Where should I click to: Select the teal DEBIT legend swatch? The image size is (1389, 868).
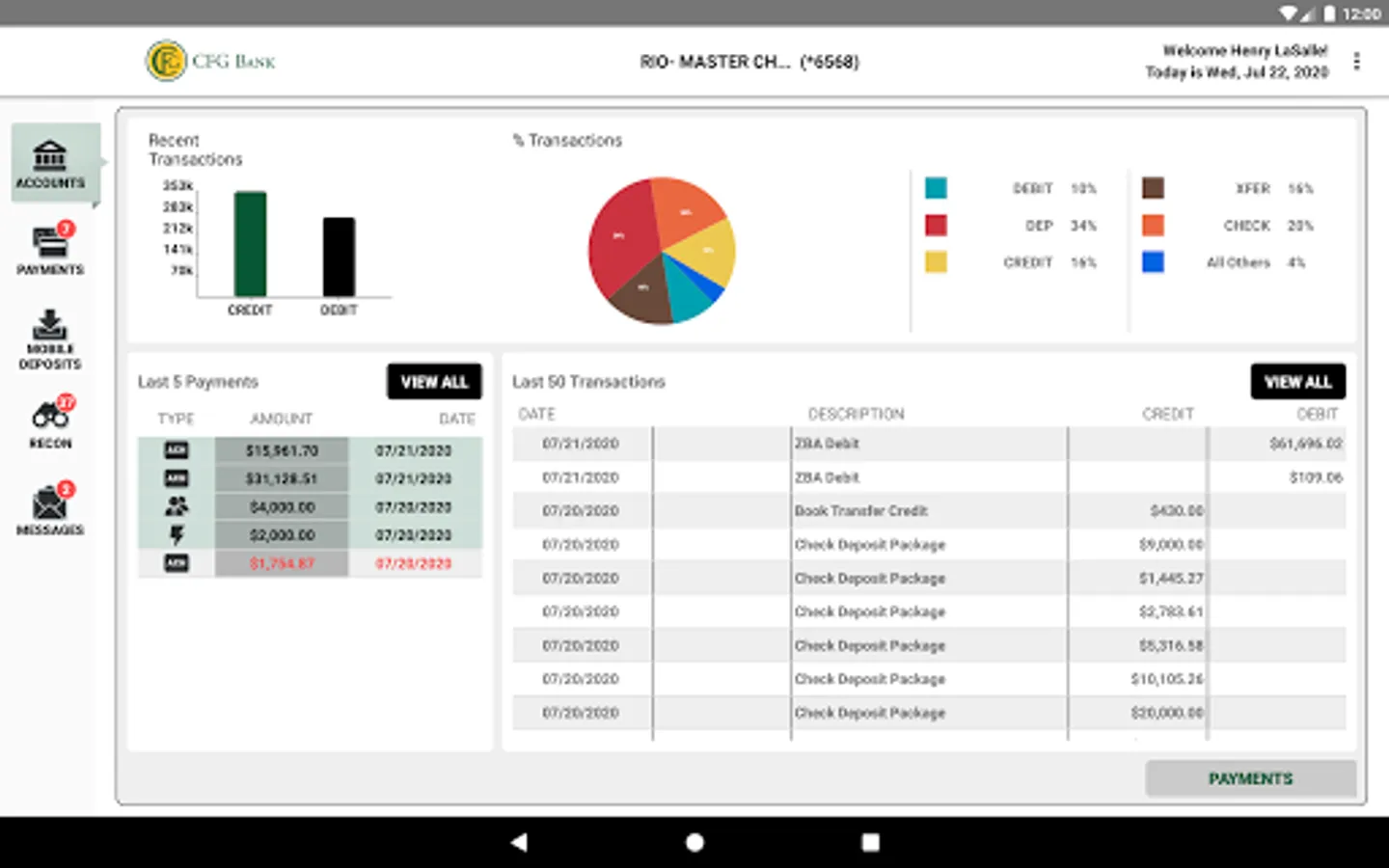pyautogui.click(x=936, y=188)
